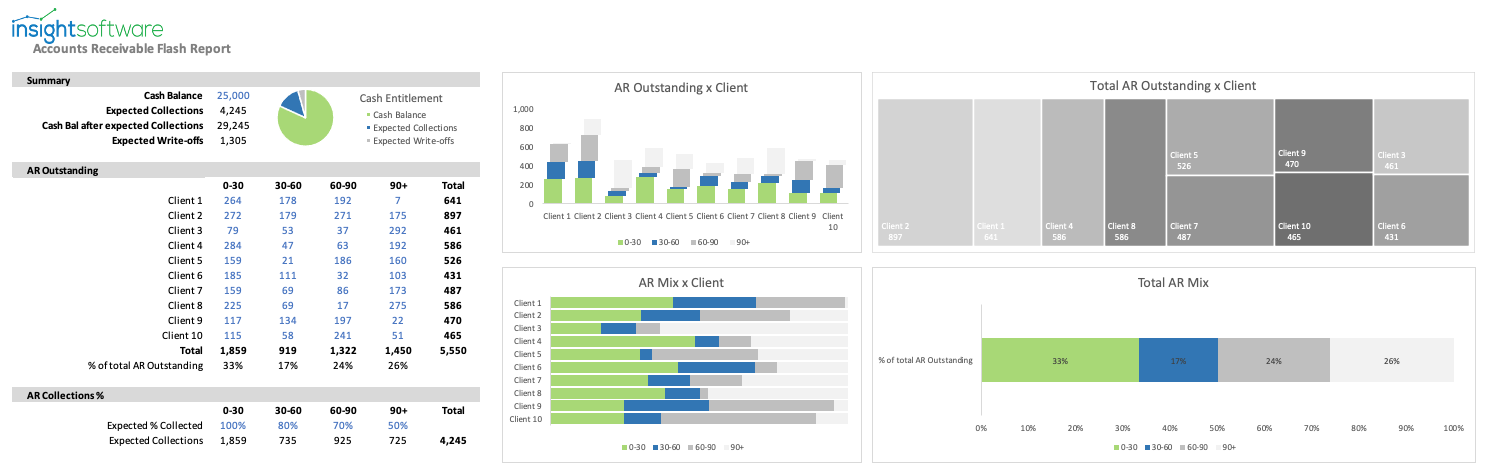Image resolution: width=1486 pixels, height=472 pixels.
Task: Click Client 10's 60-90 cell showing 241
Action: (x=343, y=335)
